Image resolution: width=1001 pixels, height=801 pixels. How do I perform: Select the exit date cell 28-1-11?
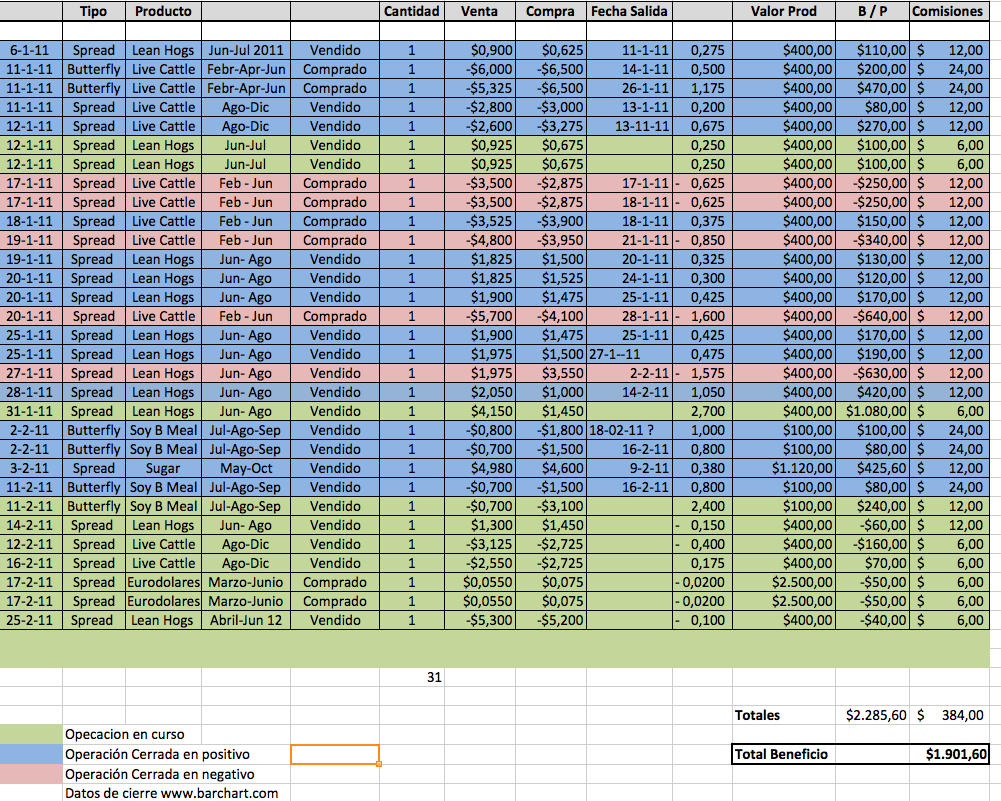click(x=629, y=317)
